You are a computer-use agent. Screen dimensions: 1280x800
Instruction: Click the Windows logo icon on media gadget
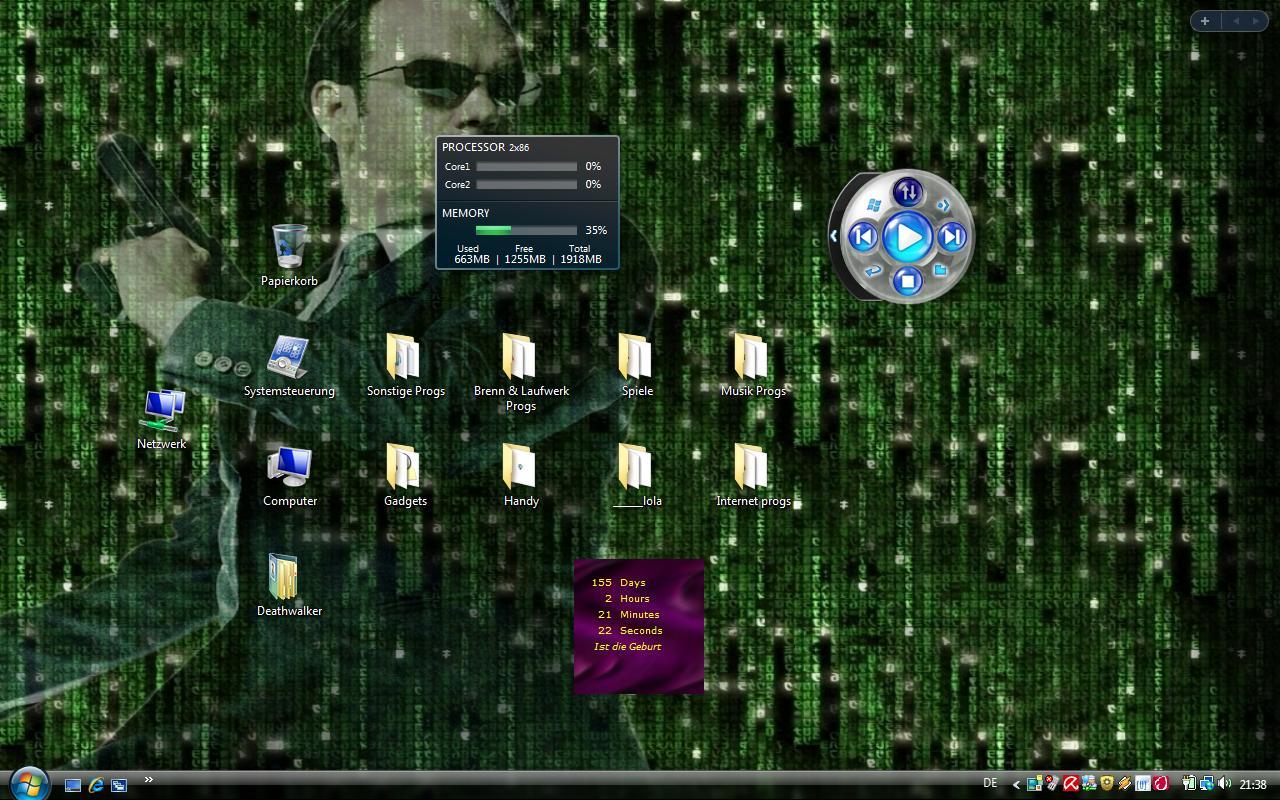click(x=873, y=204)
